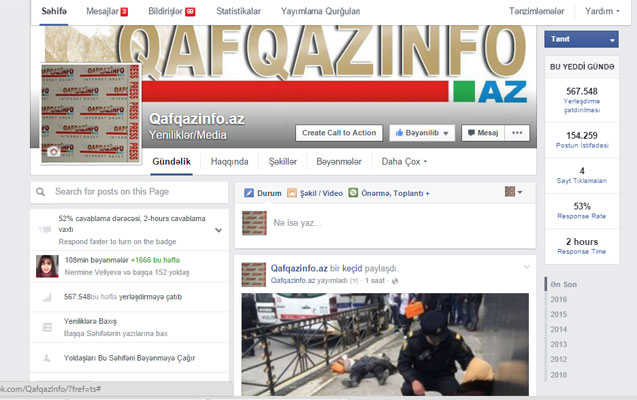Open Tənzimləmələr settings link
This screenshot has width=637, height=400.
click(x=536, y=11)
